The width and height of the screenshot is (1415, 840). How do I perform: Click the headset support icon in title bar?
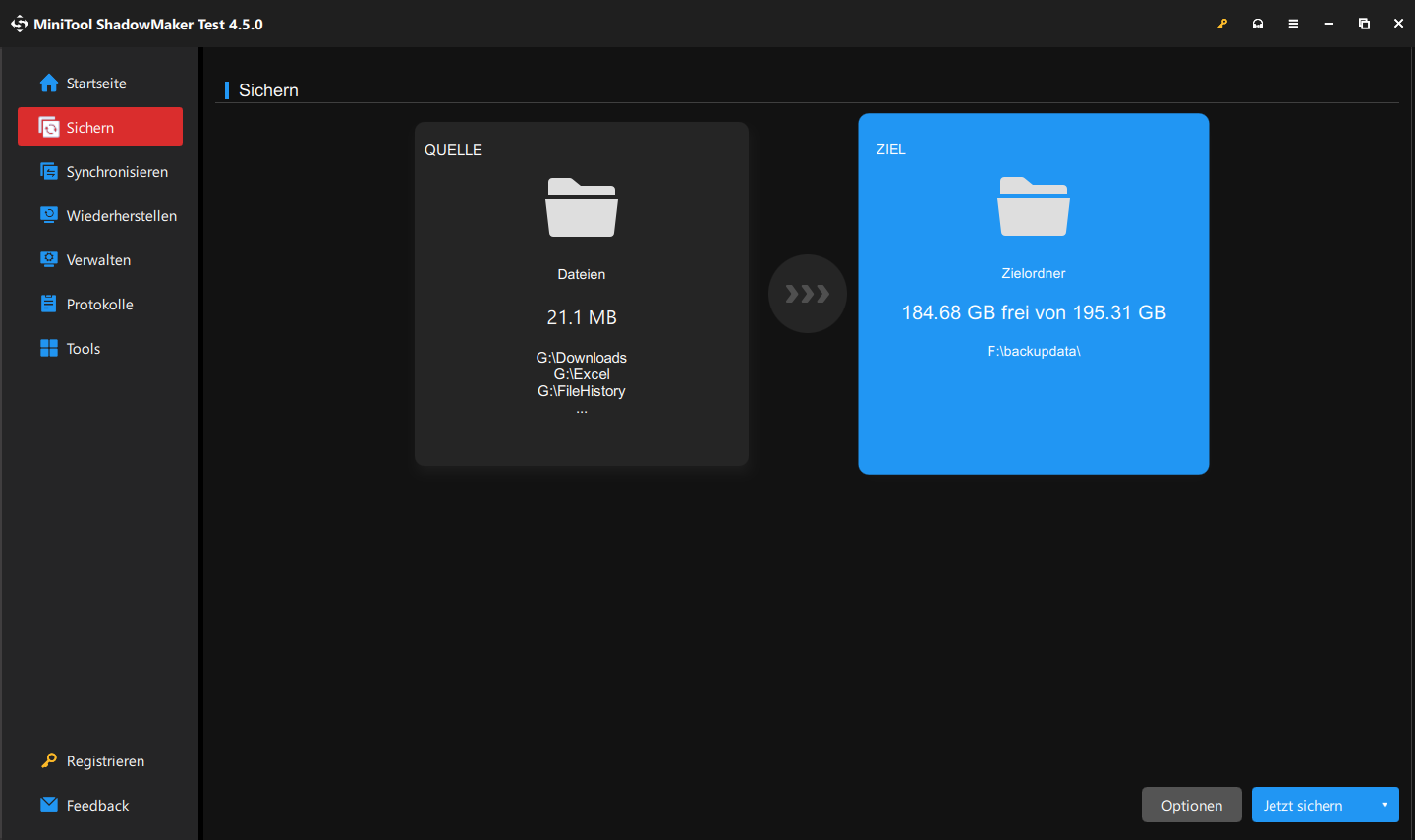[x=1258, y=24]
